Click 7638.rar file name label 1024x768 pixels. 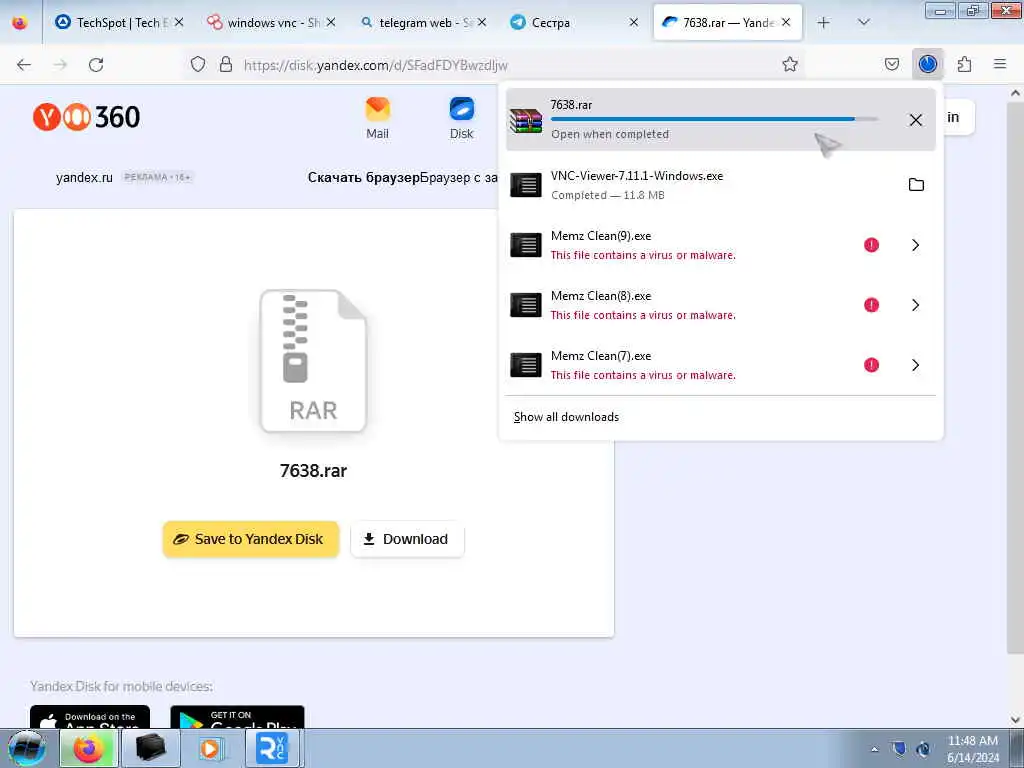tap(313, 470)
